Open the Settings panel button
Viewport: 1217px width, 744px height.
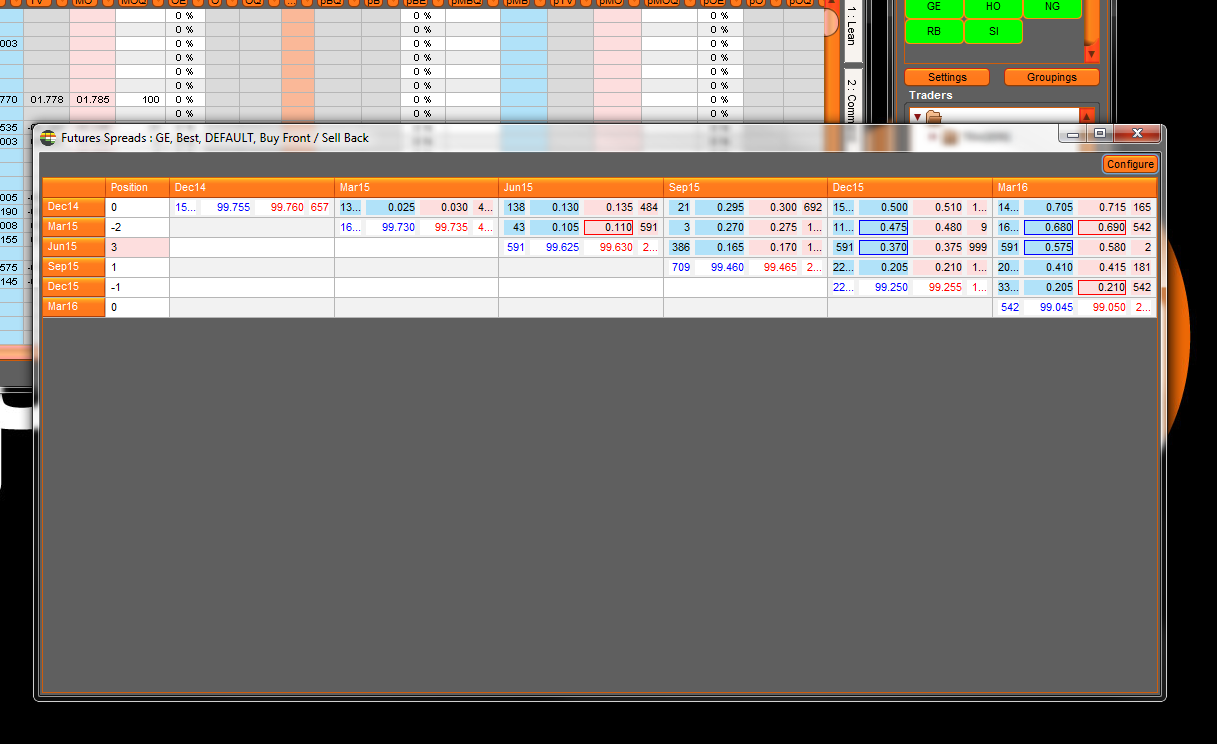pos(947,77)
